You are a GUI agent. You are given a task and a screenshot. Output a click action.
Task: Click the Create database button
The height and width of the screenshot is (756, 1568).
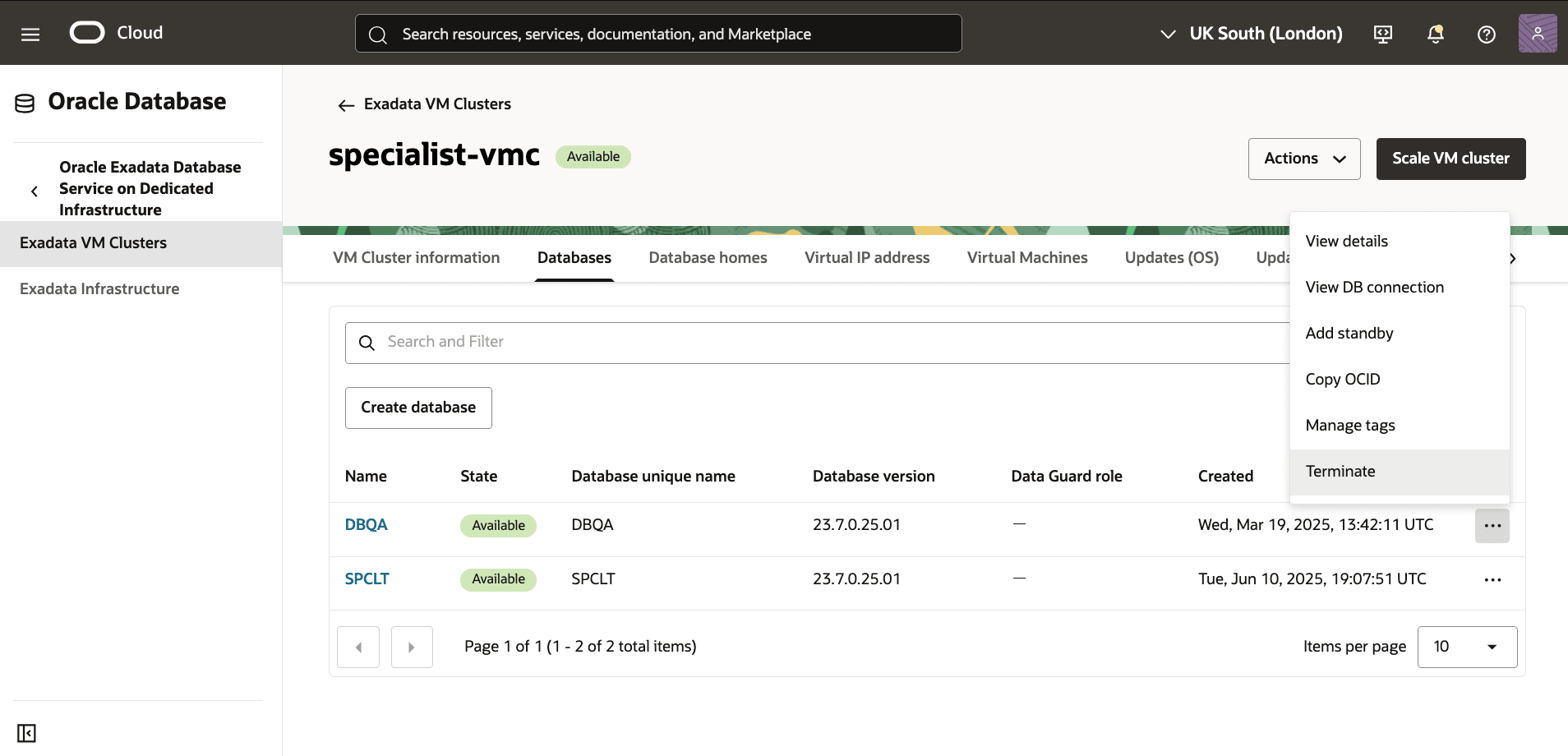point(418,408)
